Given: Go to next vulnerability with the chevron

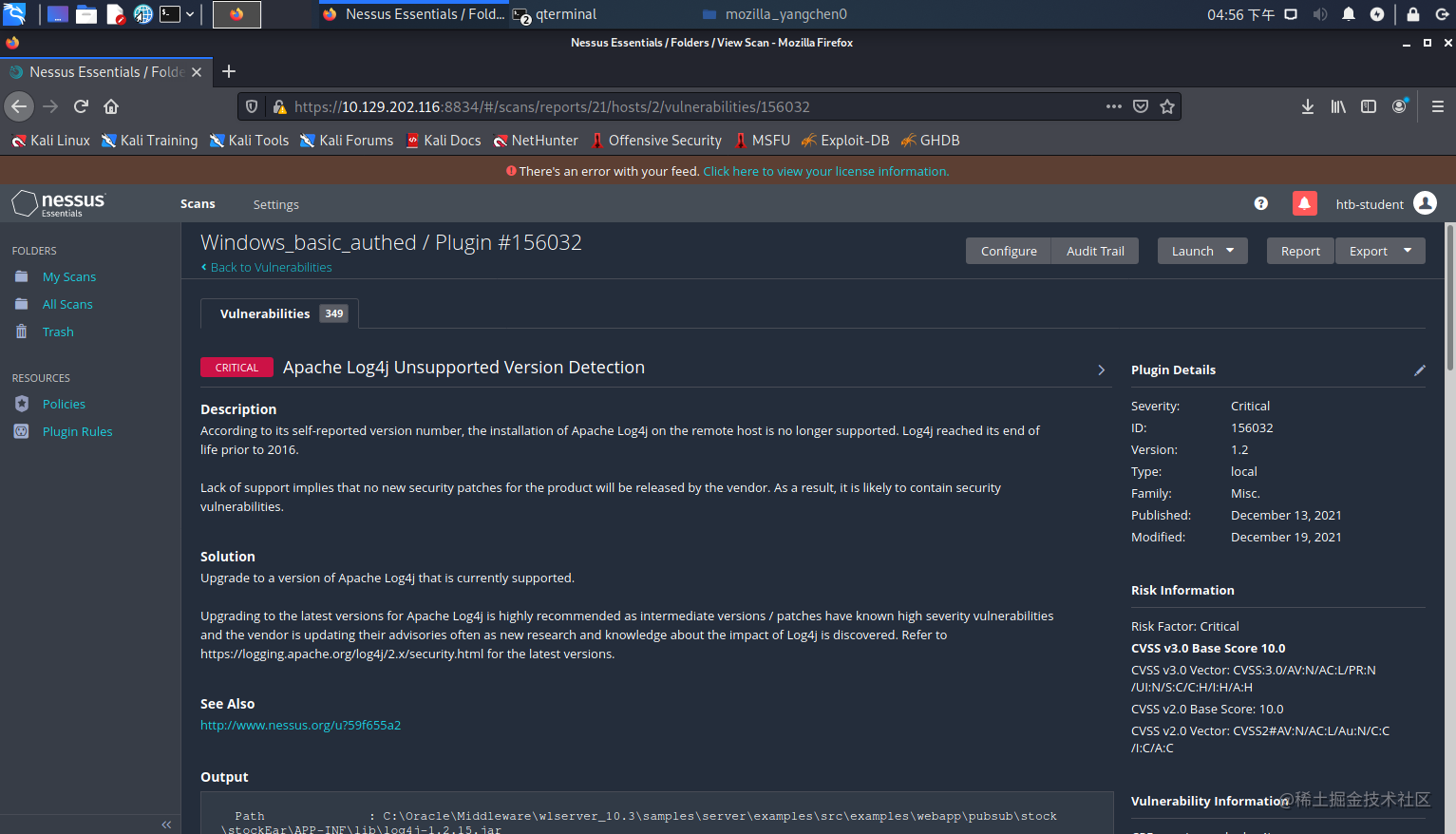Looking at the screenshot, I should tap(1102, 370).
